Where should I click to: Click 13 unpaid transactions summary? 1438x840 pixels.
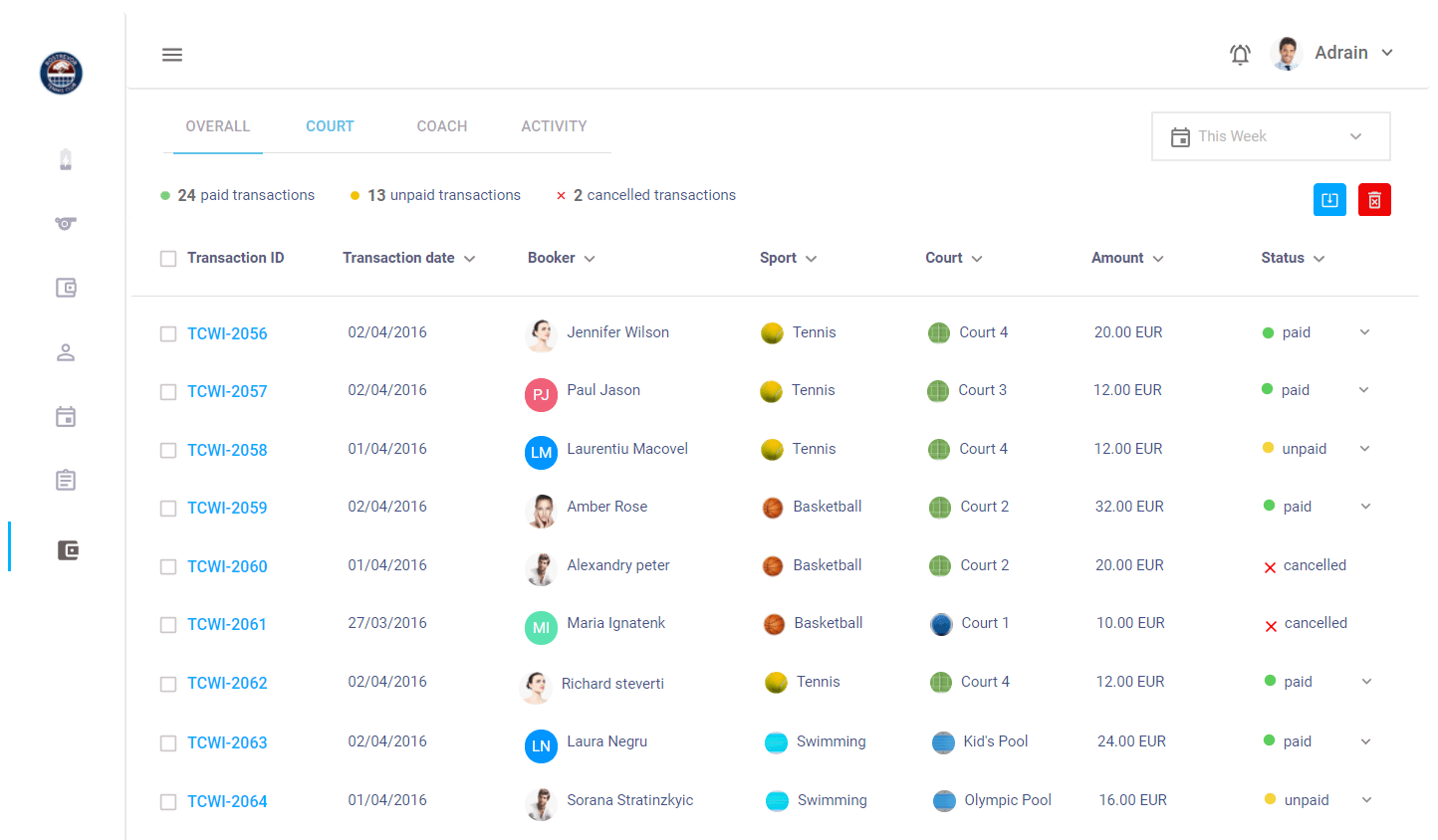(x=435, y=195)
